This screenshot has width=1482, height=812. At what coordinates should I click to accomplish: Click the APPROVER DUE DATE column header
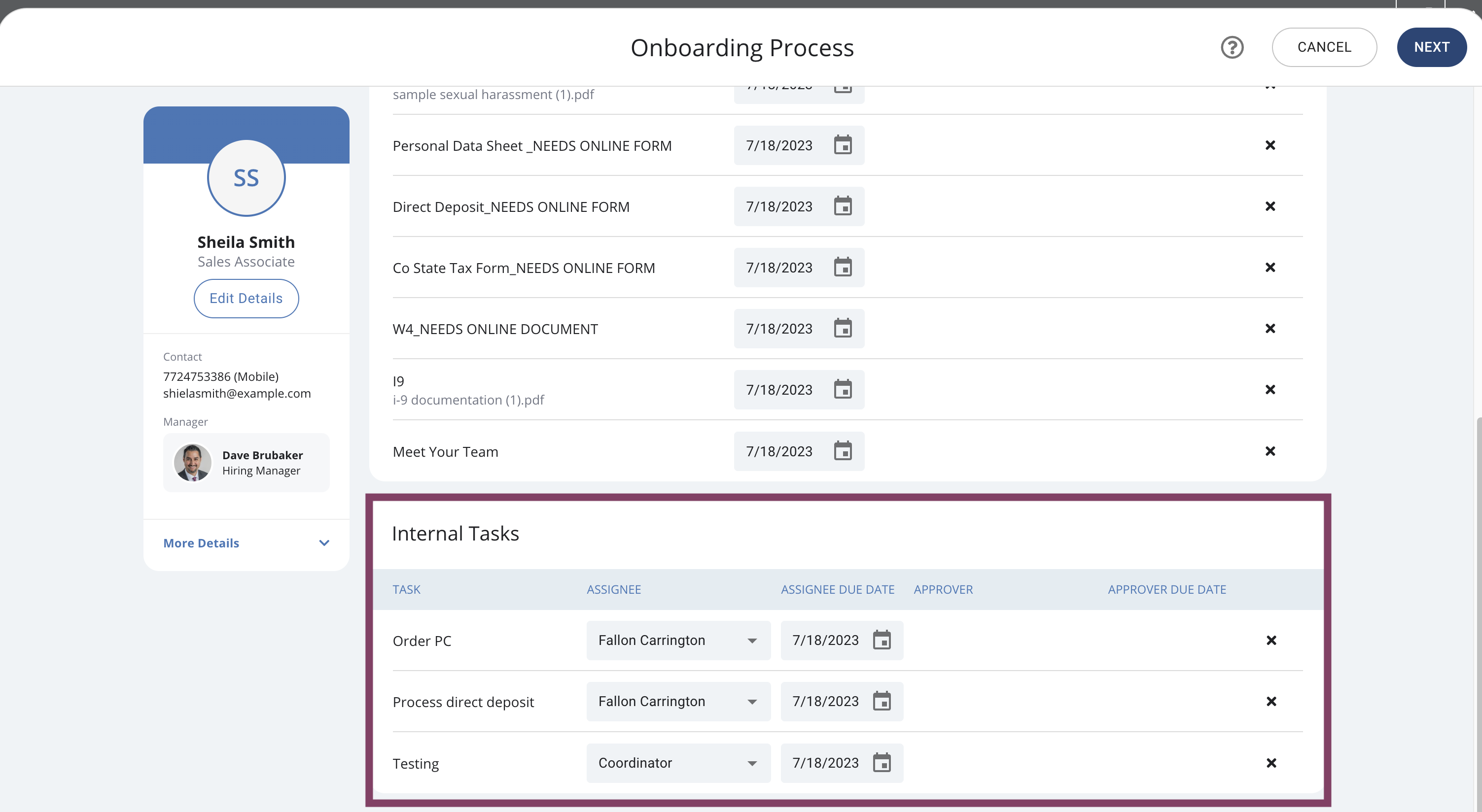tap(1167, 589)
